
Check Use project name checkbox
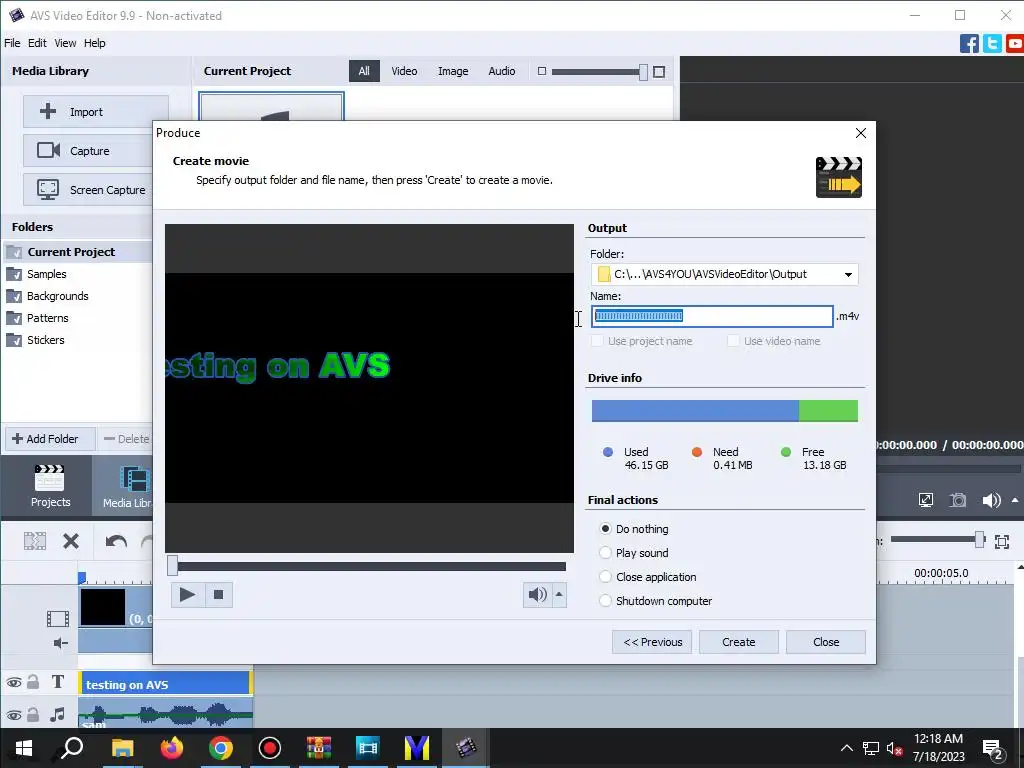pyautogui.click(x=597, y=341)
